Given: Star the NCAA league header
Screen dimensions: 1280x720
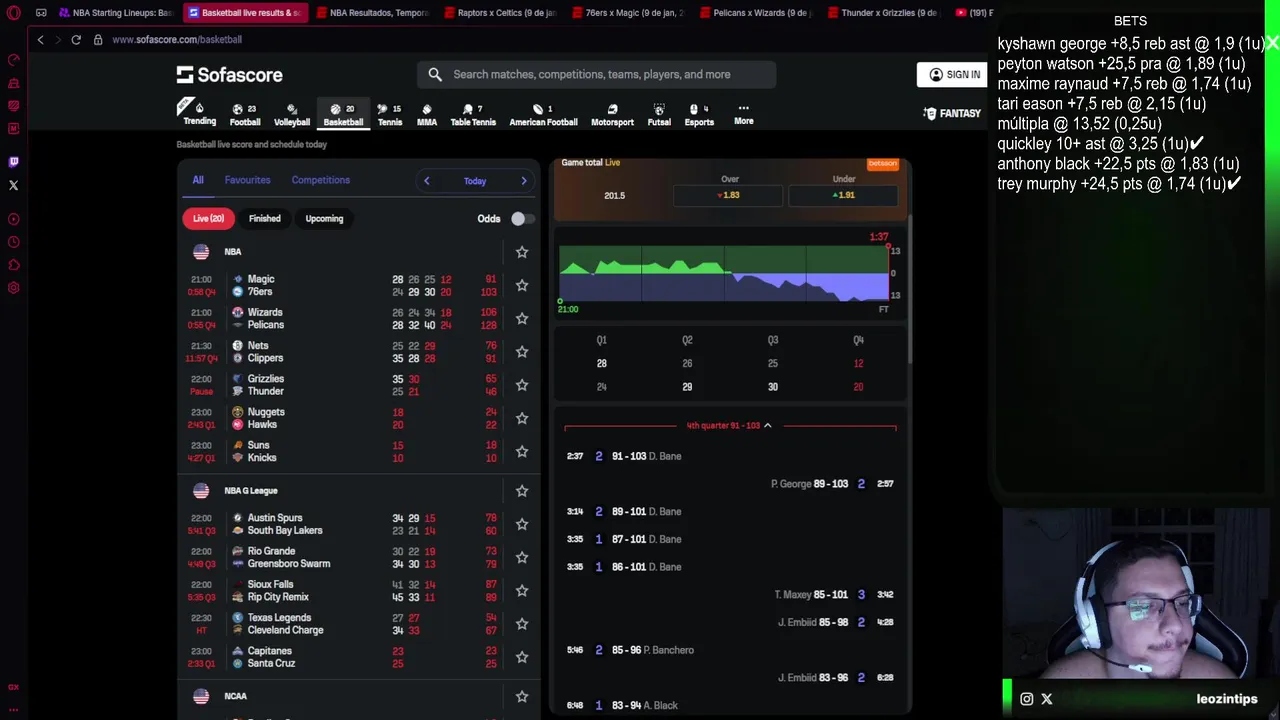Looking at the screenshot, I should [521, 696].
